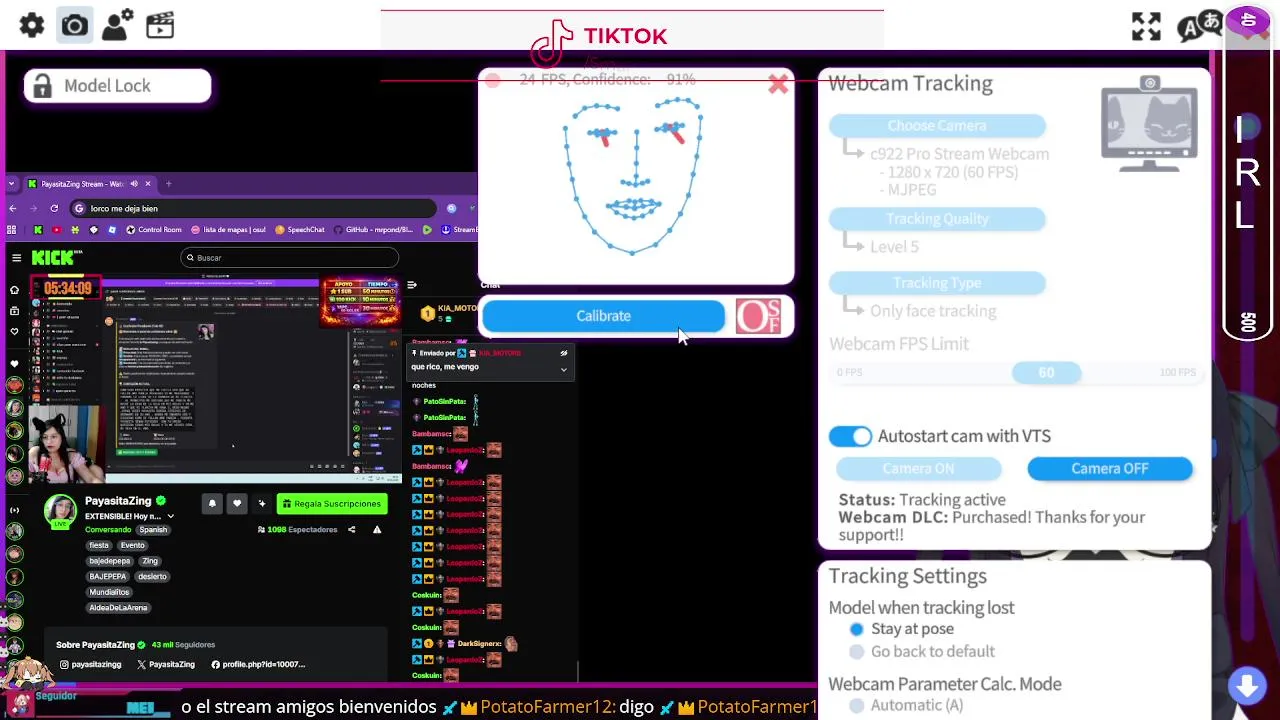This screenshot has height=720, width=1280.
Task: Open the Control Room bookmark
Action: click(x=154, y=230)
